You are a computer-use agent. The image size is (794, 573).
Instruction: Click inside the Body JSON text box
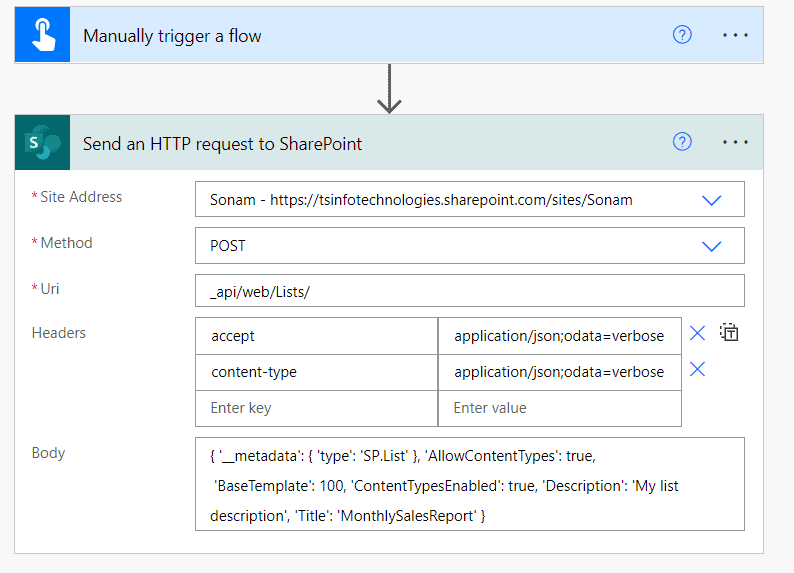pos(469,484)
